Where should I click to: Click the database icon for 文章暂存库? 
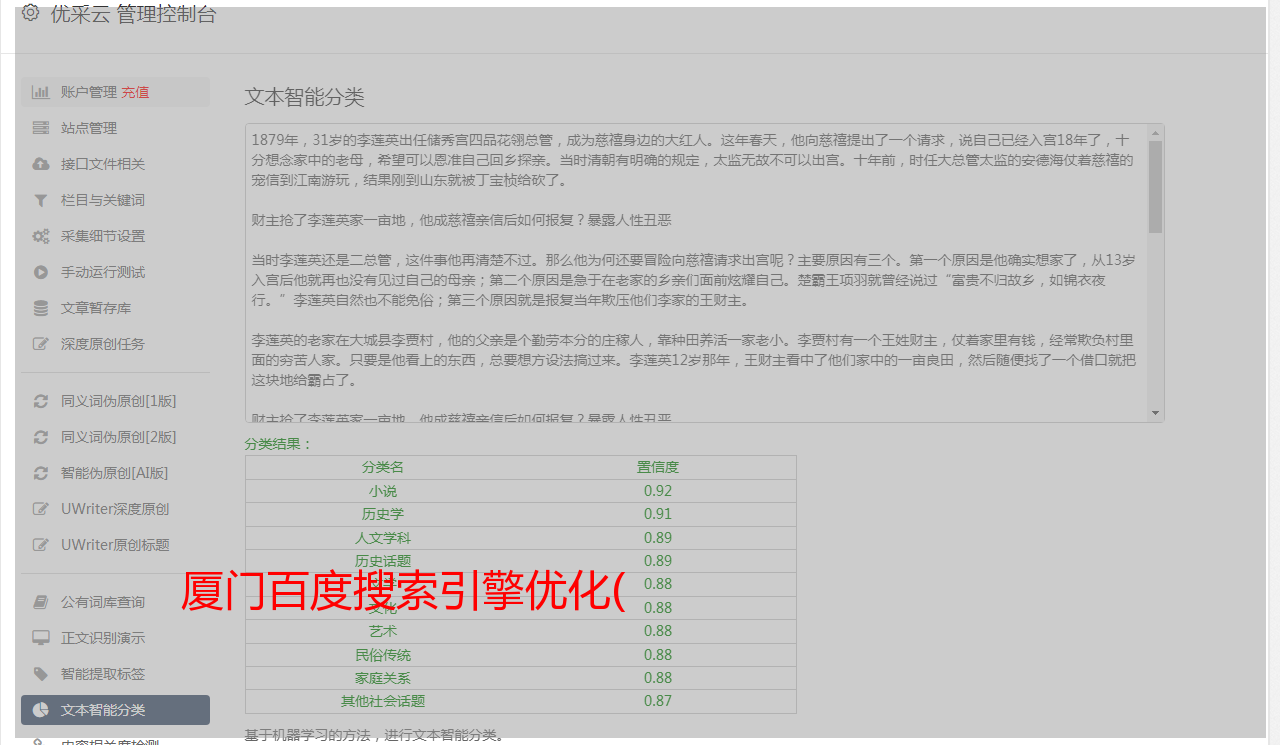point(40,308)
